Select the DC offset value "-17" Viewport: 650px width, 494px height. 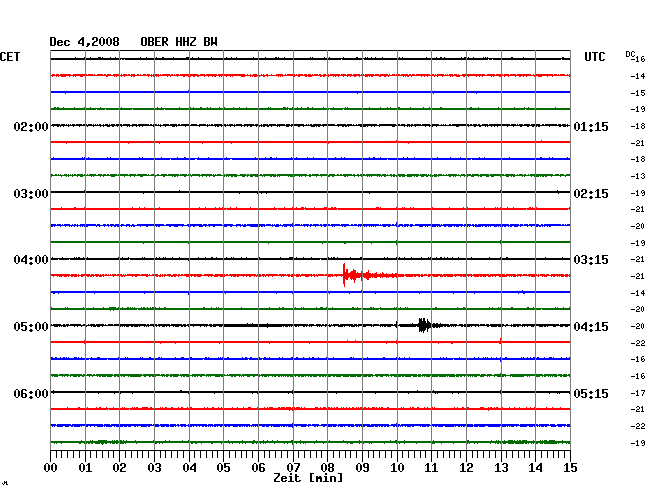(638, 393)
